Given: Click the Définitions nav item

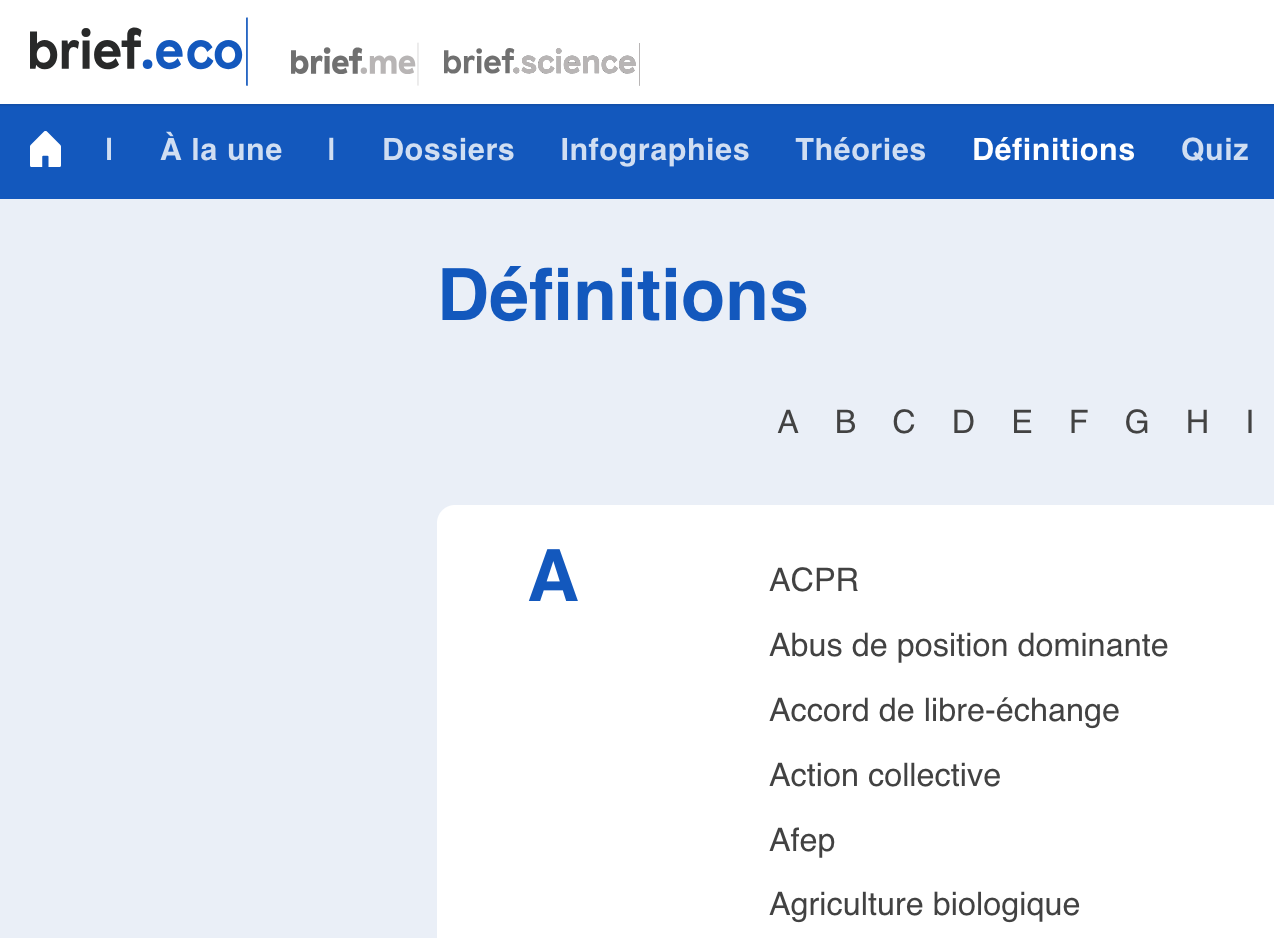Looking at the screenshot, I should [1053, 150].
